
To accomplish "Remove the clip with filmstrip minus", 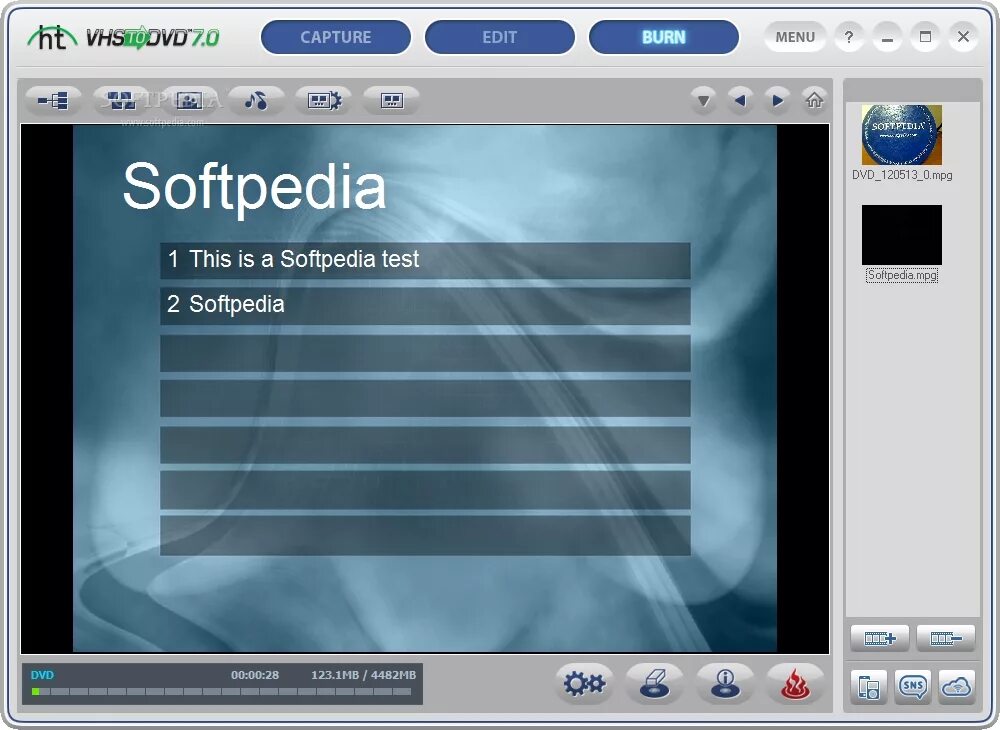I will coord(946,638).
